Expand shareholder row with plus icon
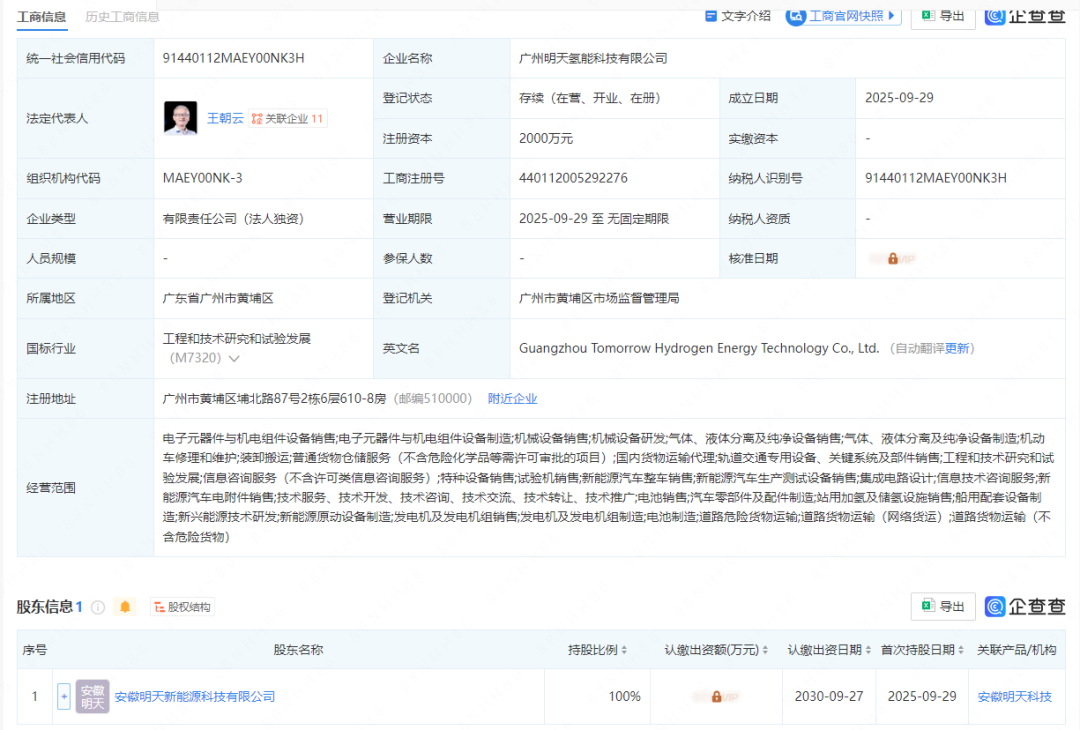This screenshot has width=1080, height=730. coord(64,696)
